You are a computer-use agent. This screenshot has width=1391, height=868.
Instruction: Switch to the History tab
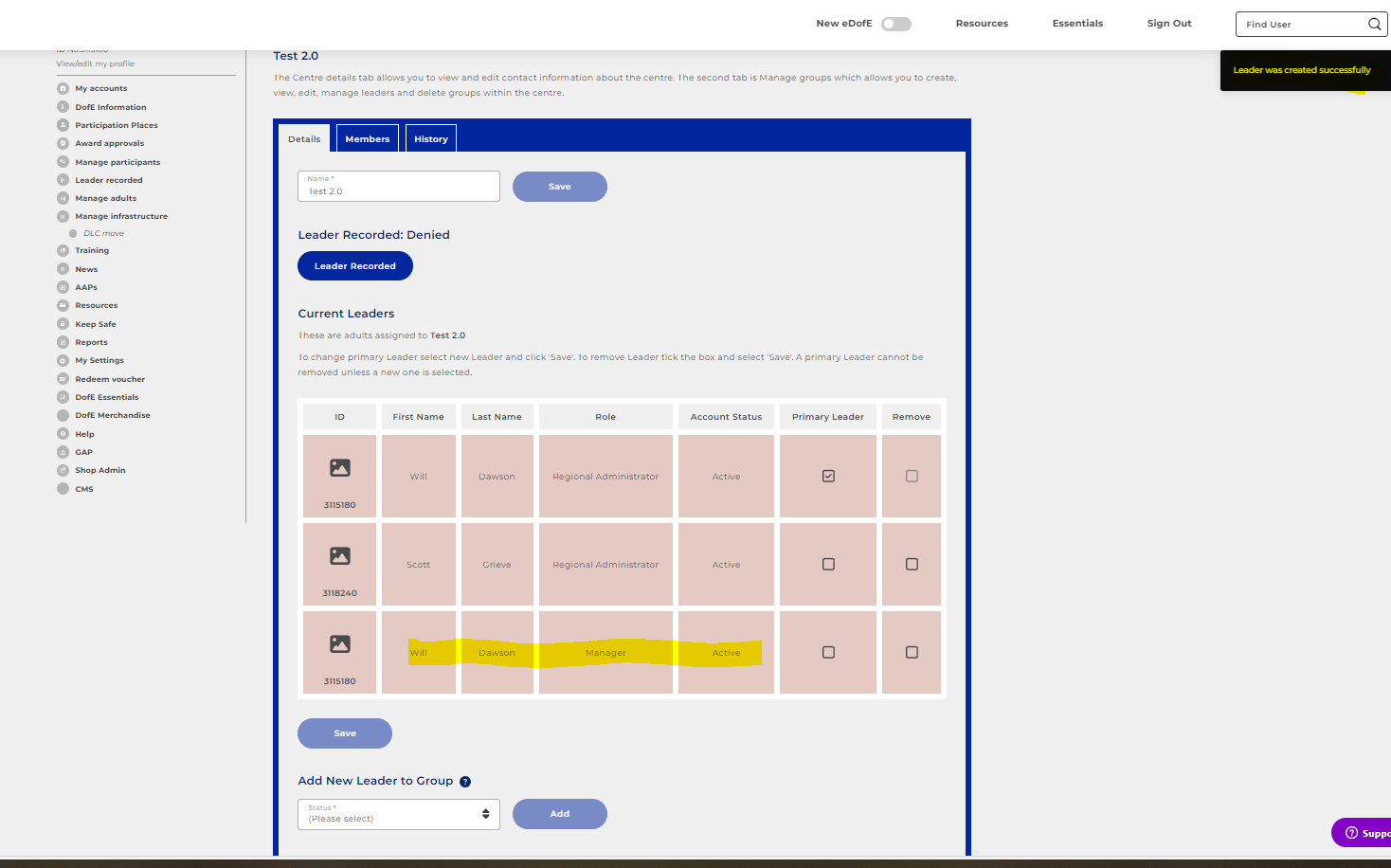pos(431,139)
